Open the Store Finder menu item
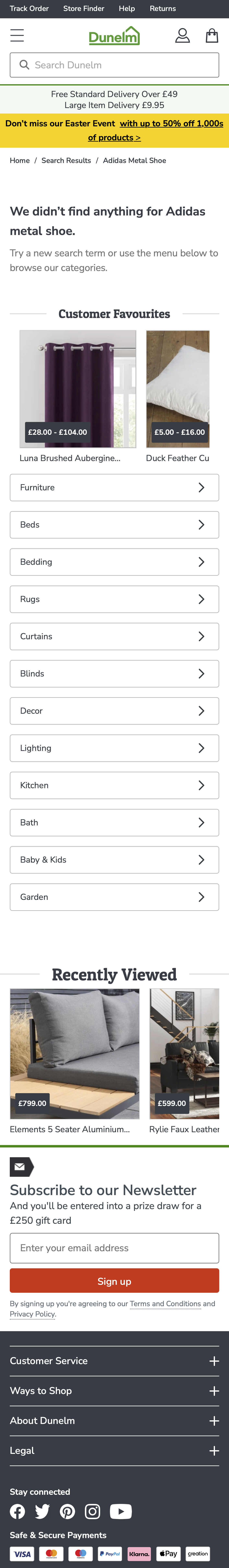 [83, 9]
